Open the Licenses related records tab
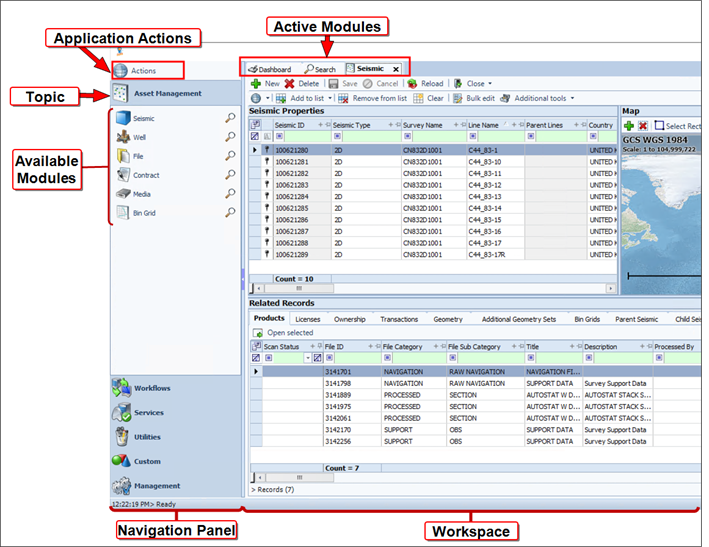The height and width of the screenshot is (547, 709). [308, 319]
